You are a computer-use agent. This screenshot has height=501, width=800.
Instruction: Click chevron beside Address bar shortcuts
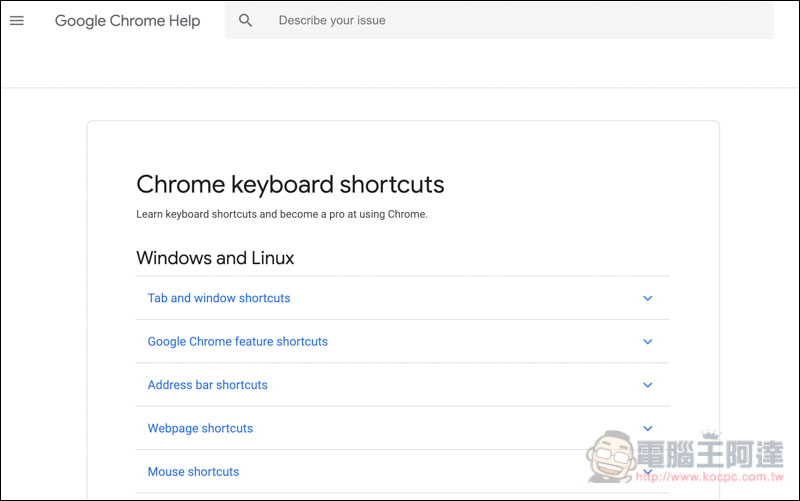click(647, 385)
